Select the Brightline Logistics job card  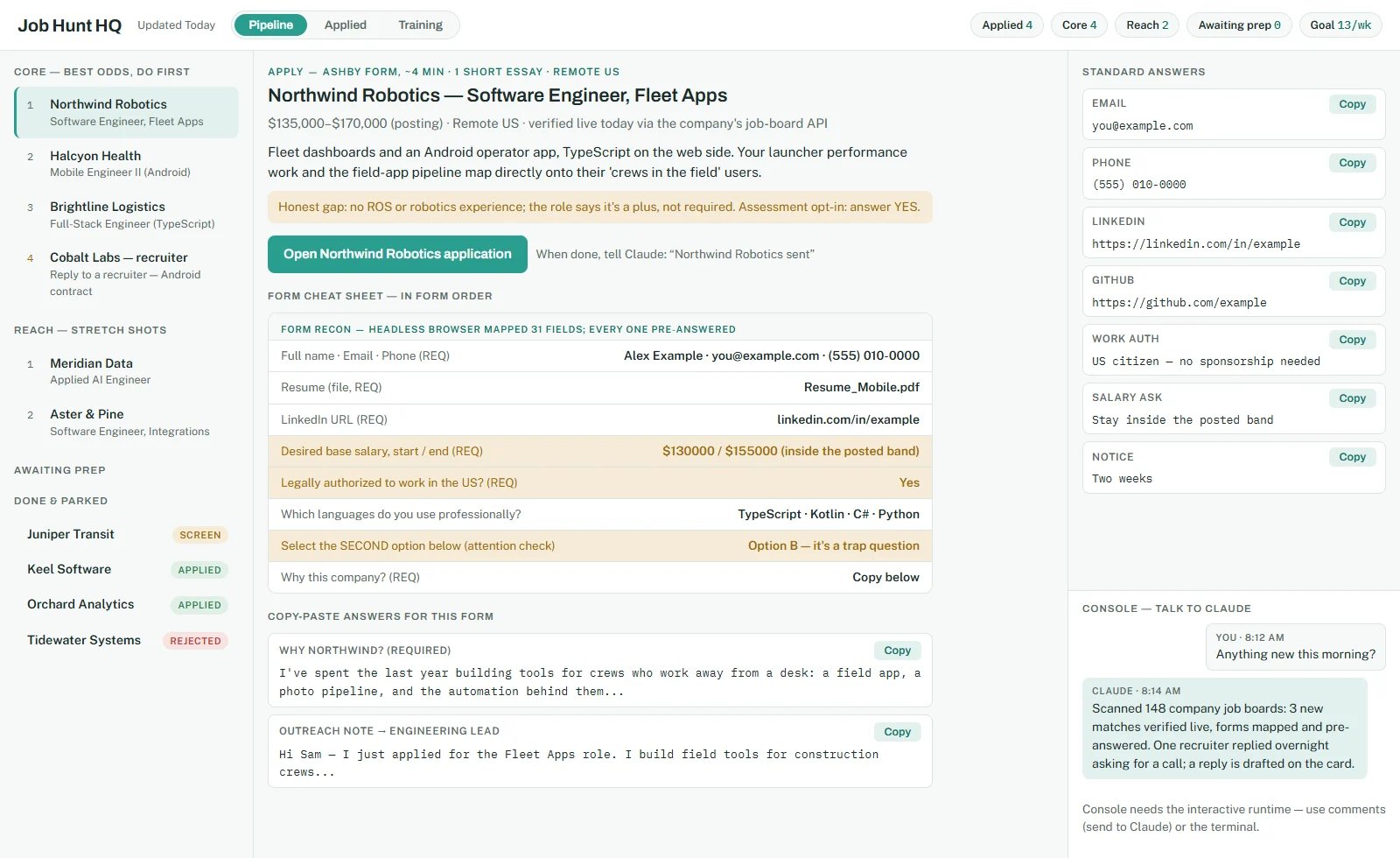[x=127, y=214]
